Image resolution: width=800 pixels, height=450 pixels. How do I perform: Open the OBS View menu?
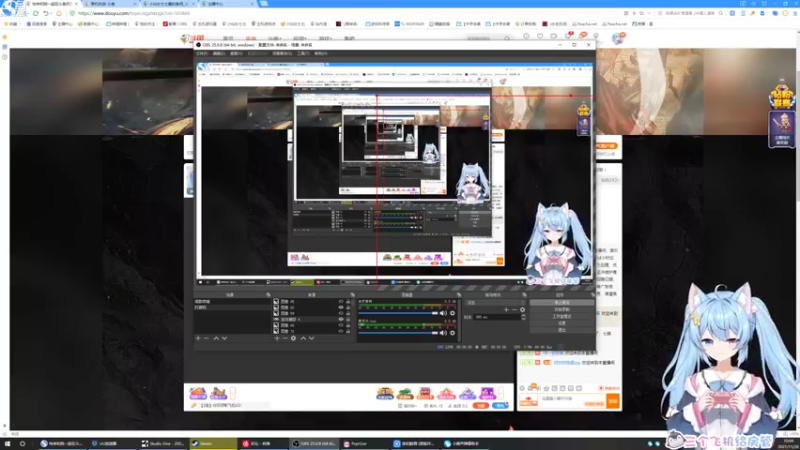click(236, 54)
